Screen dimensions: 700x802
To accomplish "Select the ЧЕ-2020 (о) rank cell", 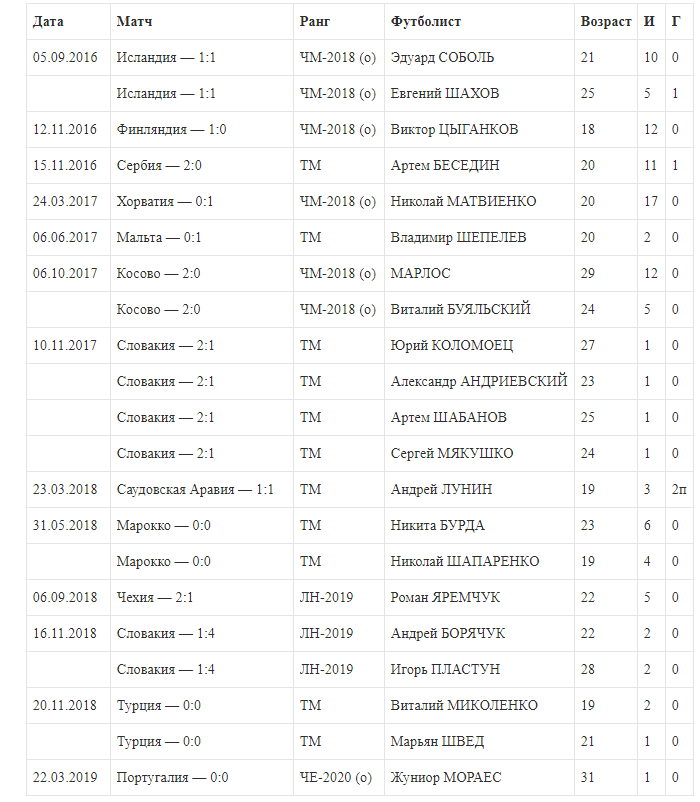I will pos(335,777).
